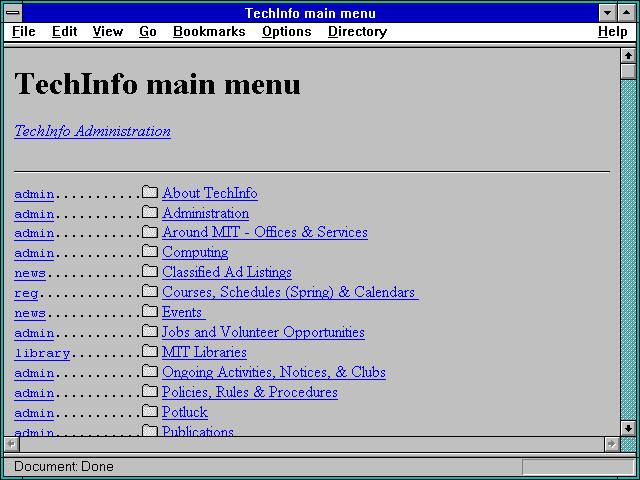Image resolution: width=640 pixels, height=480 pixels.
Task: Click the Document: Done status text
Action: coord(64,467)
